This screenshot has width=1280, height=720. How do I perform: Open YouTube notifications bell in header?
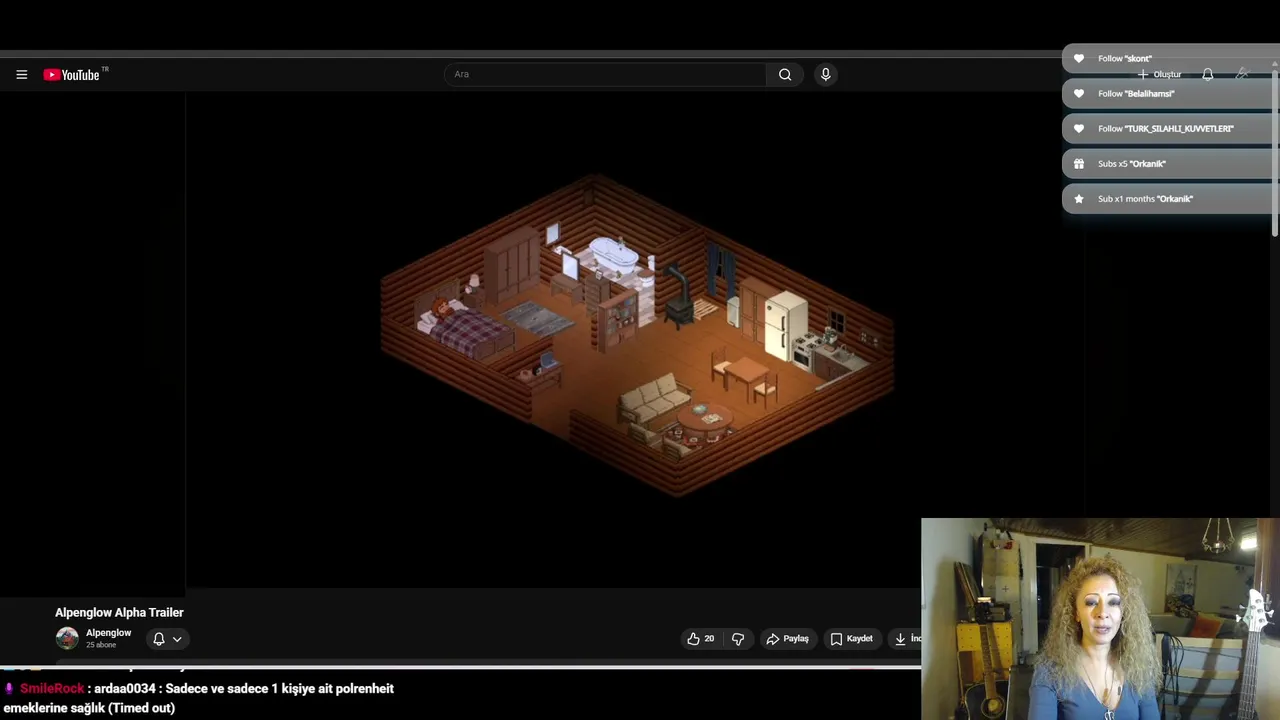tap(1208, 75)
